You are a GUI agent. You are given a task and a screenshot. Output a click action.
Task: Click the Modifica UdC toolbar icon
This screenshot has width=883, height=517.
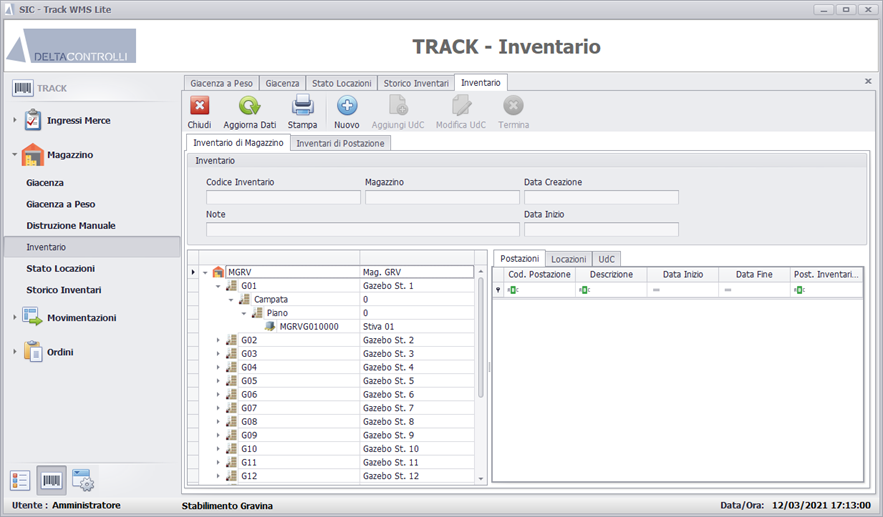(461, 105)
